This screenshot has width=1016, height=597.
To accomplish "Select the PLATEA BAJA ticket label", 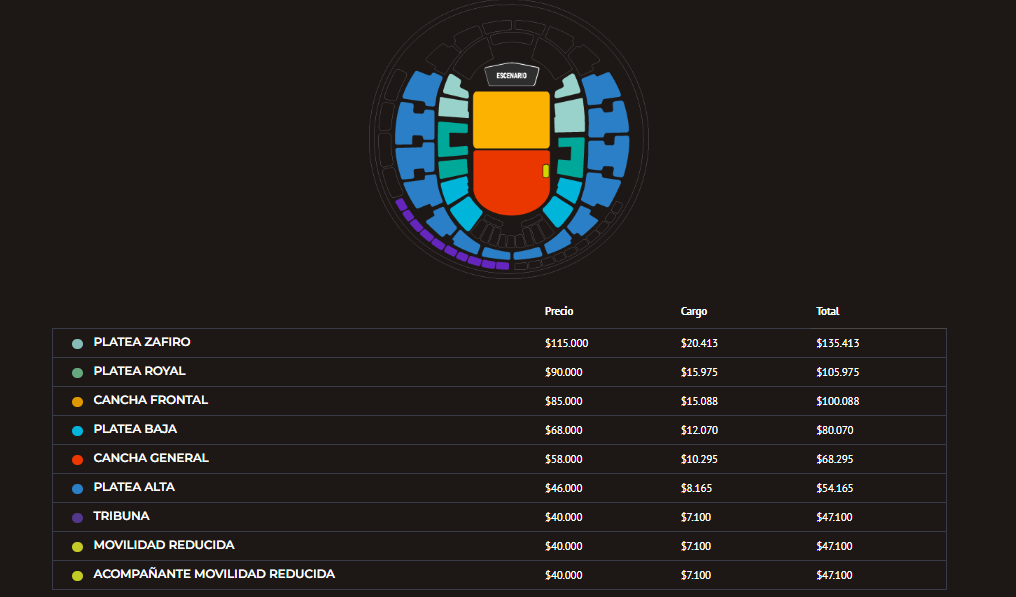I will tap(135, 429).
